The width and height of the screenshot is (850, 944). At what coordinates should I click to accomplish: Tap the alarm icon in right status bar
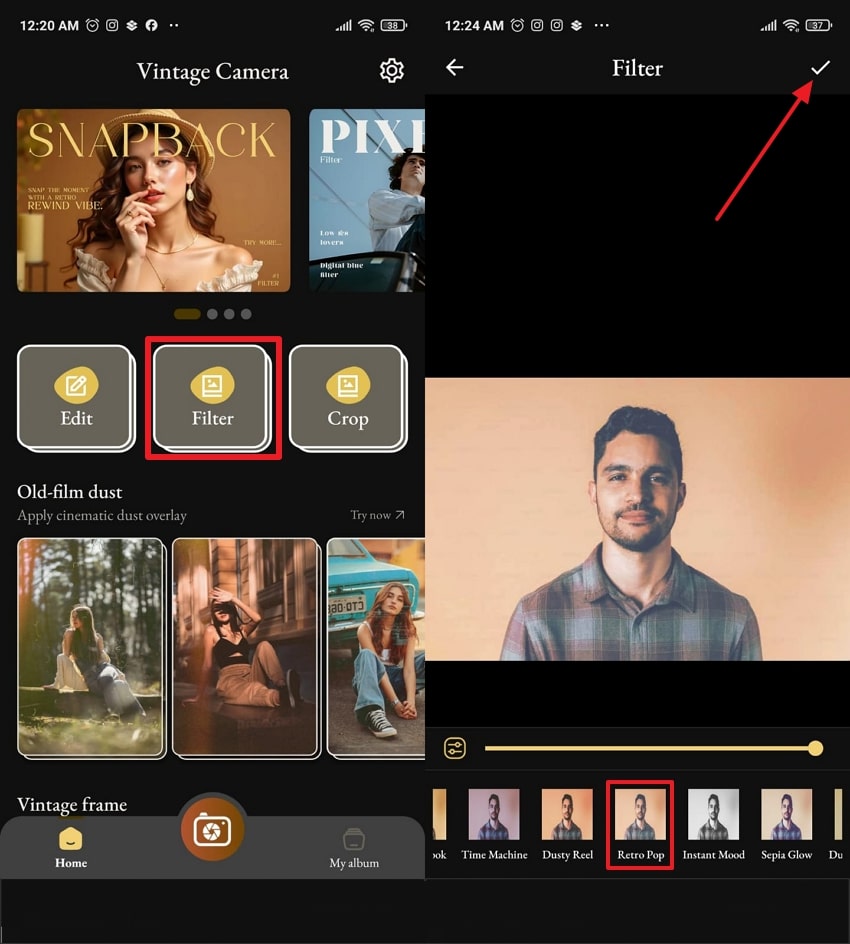[517, 25]
